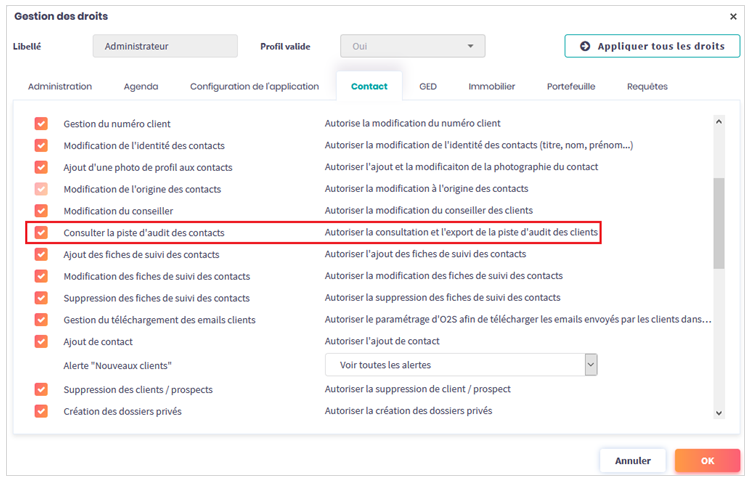751x481 pixels.
Task: Uncheck Modification du conseiller
Action: coord(41,211)
